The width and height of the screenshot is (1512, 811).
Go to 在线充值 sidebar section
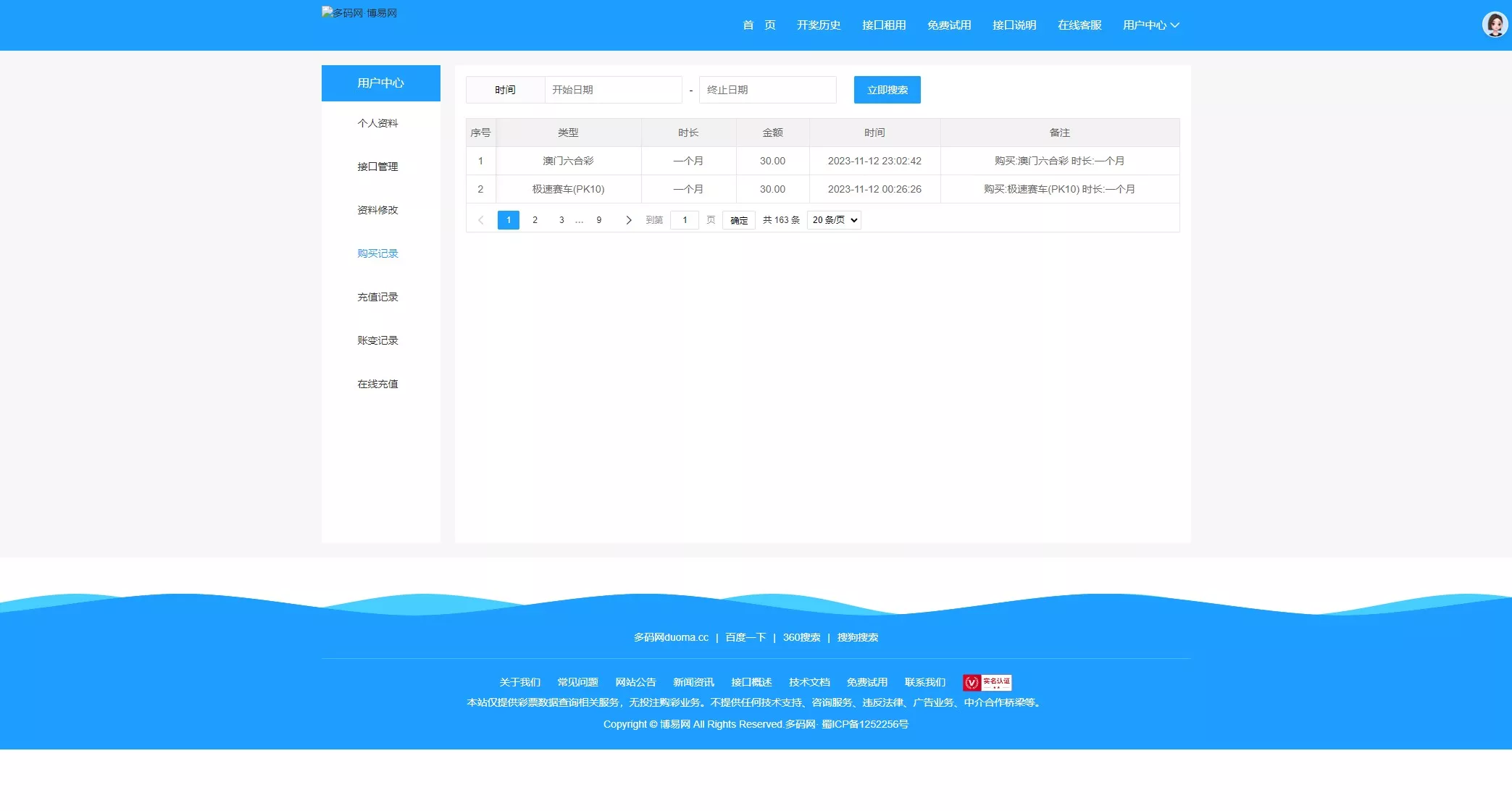[x=377, y=384]
